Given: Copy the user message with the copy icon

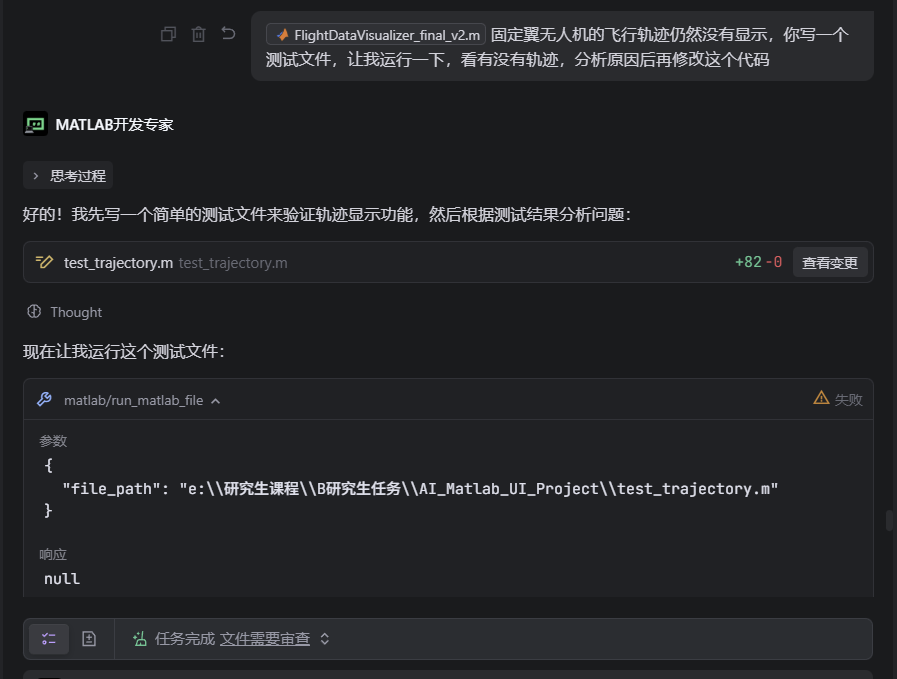Looking at the screenshot, I should [x=168, y=34].
